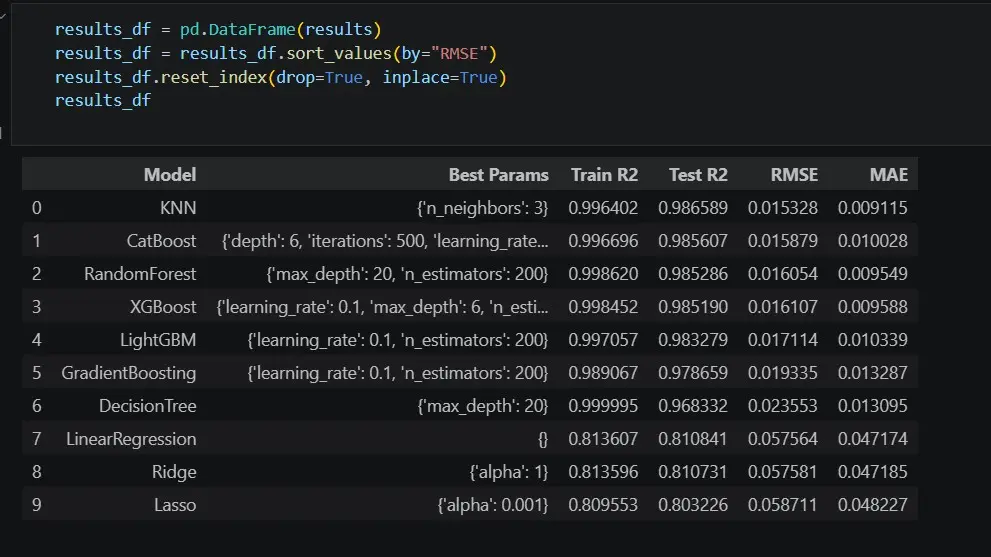This screenshot has width=991, height=557.
Task: Click row index 0 in the table
Action: click(37, 208)
